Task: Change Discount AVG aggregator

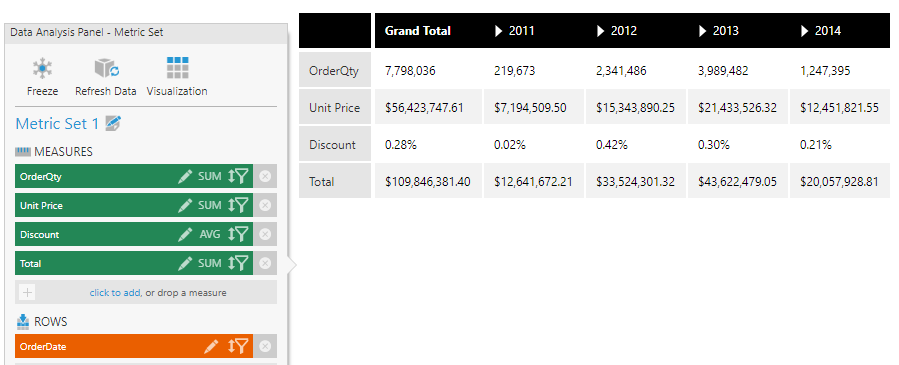Action: 210,234
